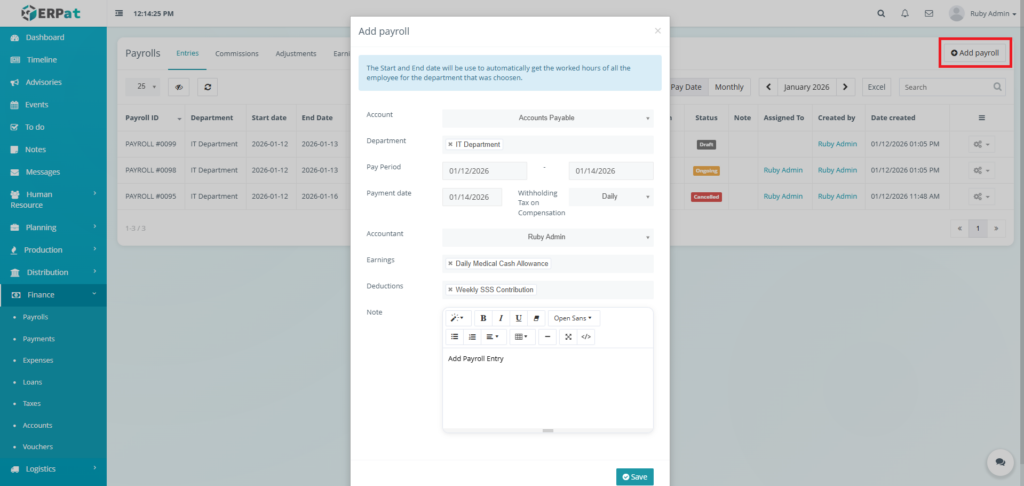The width and height of the screenshot is (1024, 486).
Task: Open the Account dropdown
Action: point(547,118)
